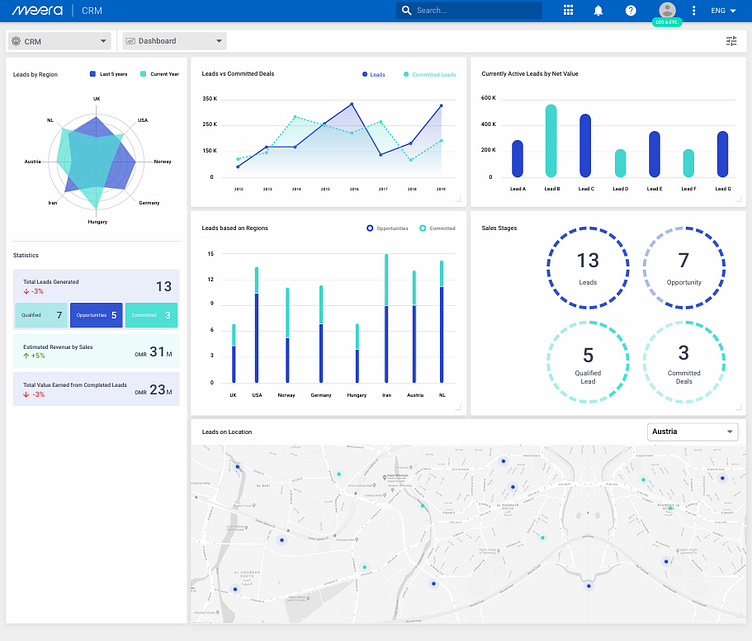This screenshot has width=752, height=641.
Task: Open the Austria location dropdown
Action: (x=693, y=432)
